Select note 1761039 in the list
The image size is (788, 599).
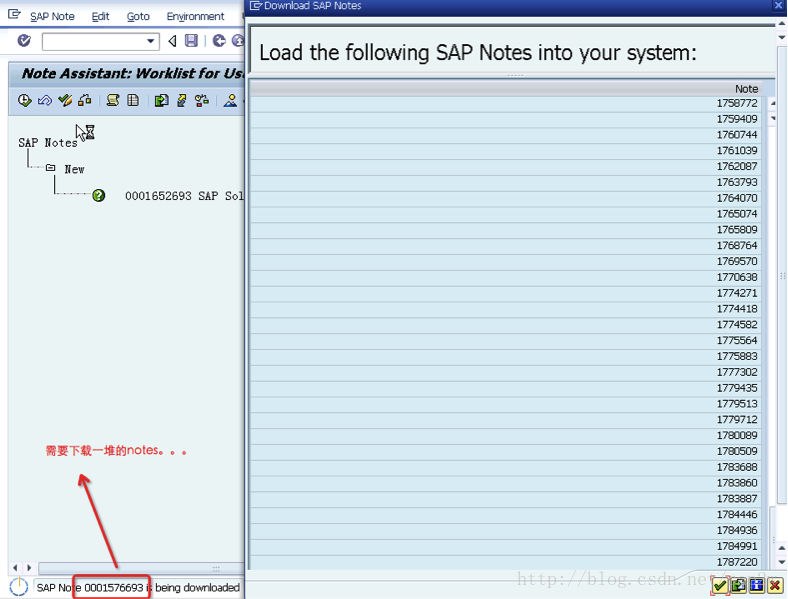coord(506,150)
